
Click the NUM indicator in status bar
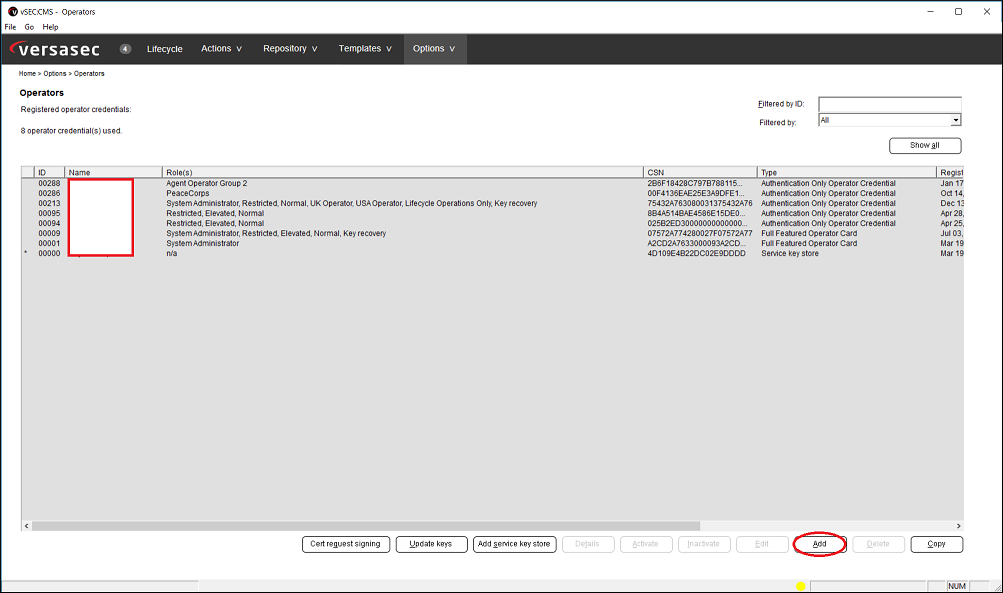957,586
